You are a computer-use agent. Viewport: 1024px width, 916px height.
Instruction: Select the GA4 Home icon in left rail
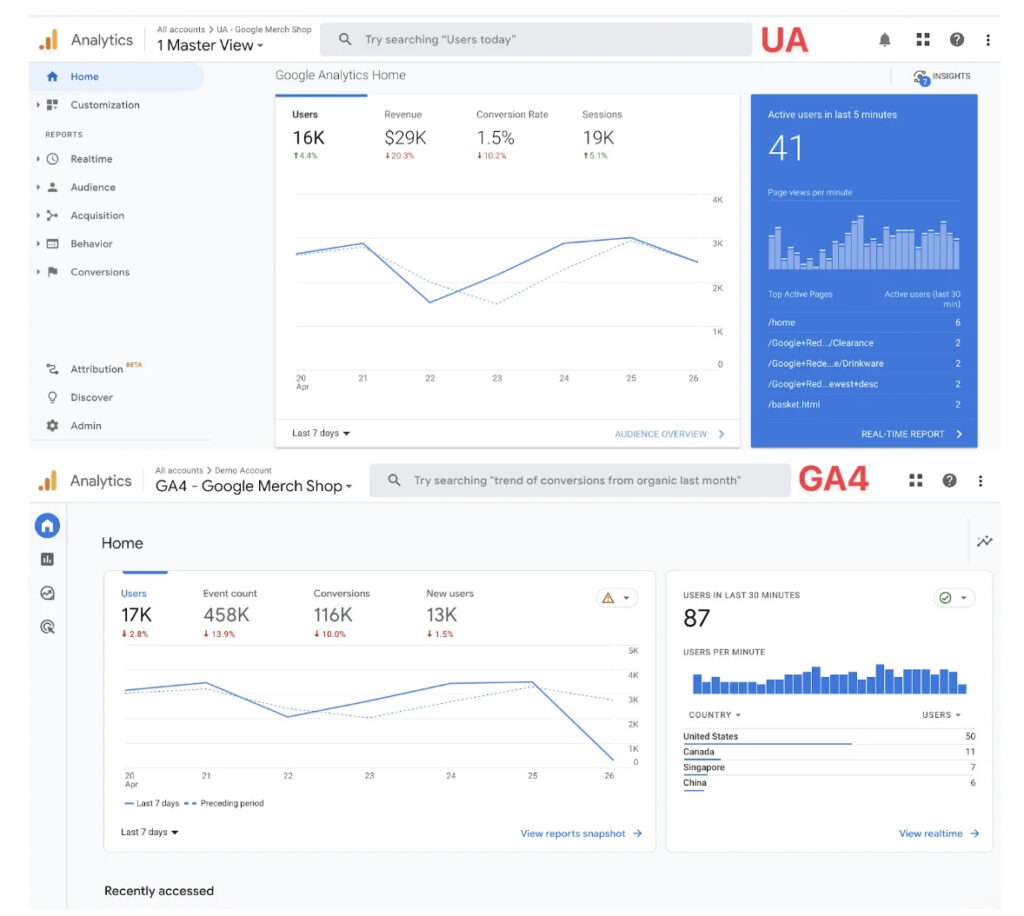pos(47,526)
